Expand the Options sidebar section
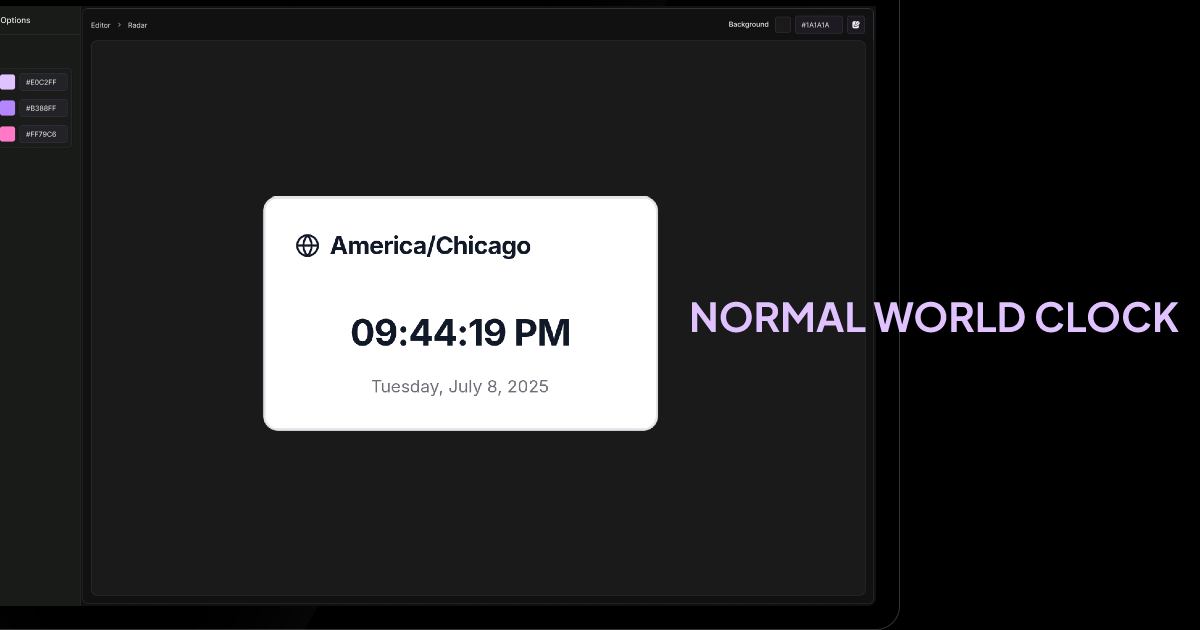This screenshot has width=1200, height=630. point(17,19)
